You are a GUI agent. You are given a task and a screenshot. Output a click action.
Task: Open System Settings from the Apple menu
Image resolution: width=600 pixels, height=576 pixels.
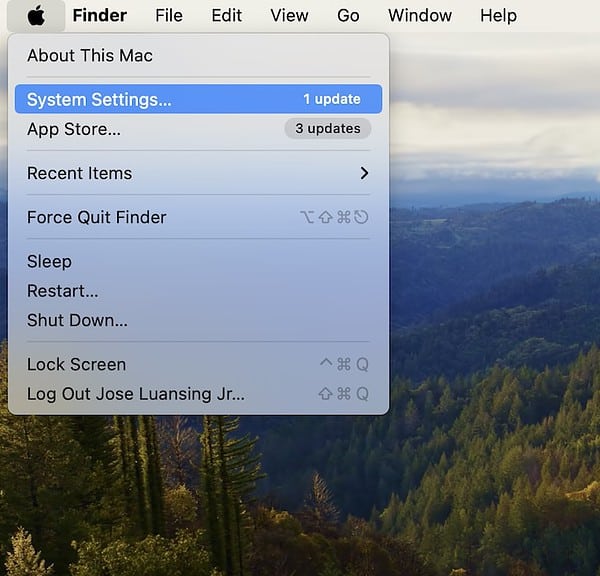click(99, 99)
